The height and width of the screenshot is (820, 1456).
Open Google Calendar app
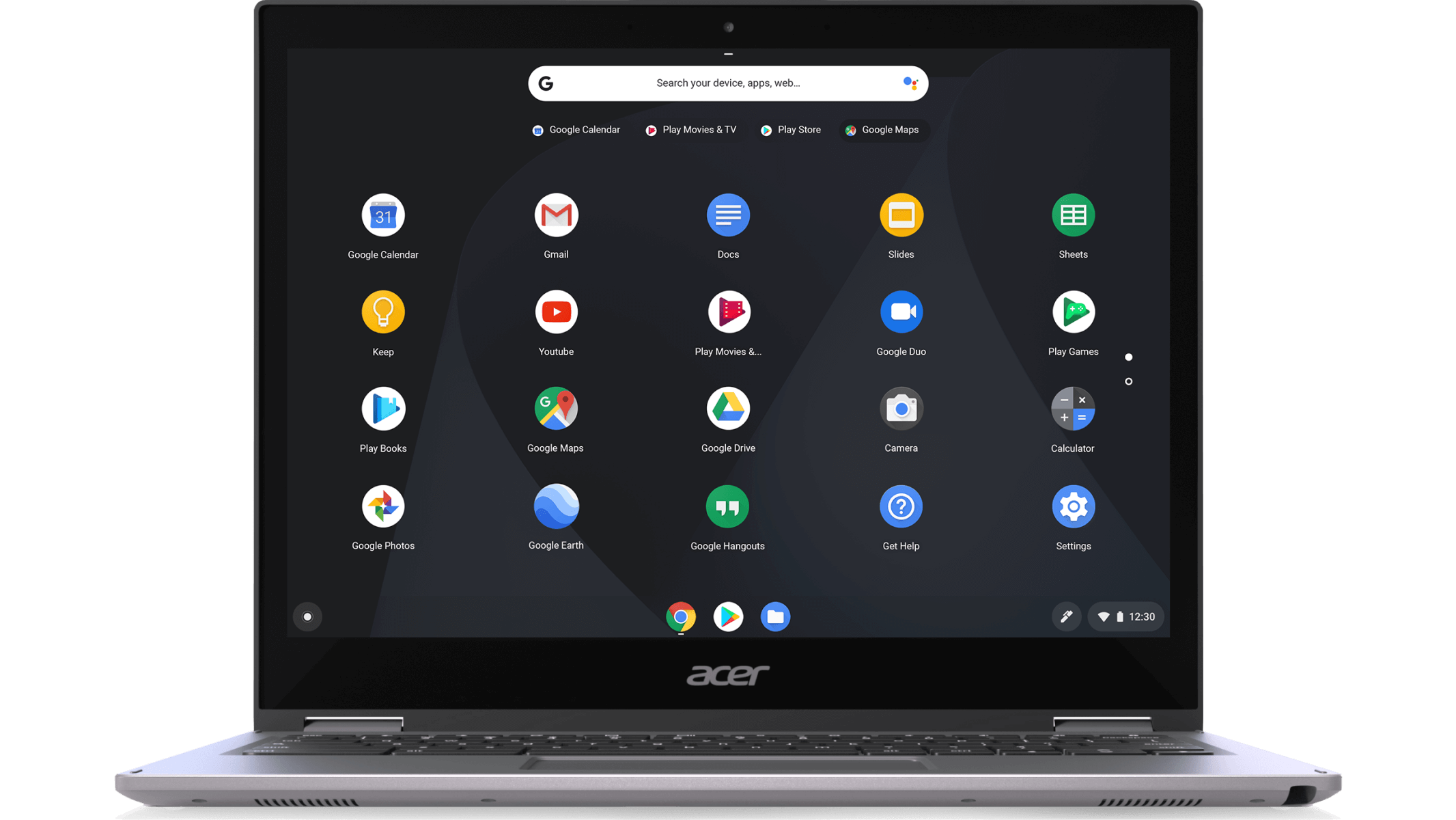click(382, 214)
